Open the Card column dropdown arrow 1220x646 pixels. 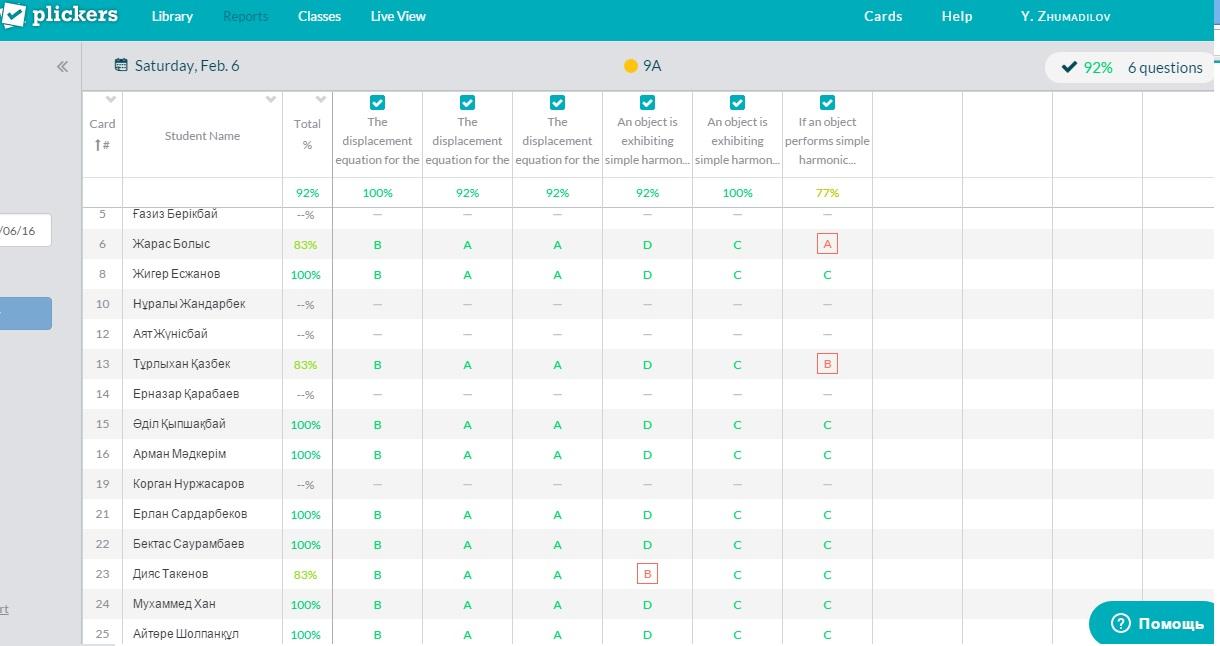point(111,99)
